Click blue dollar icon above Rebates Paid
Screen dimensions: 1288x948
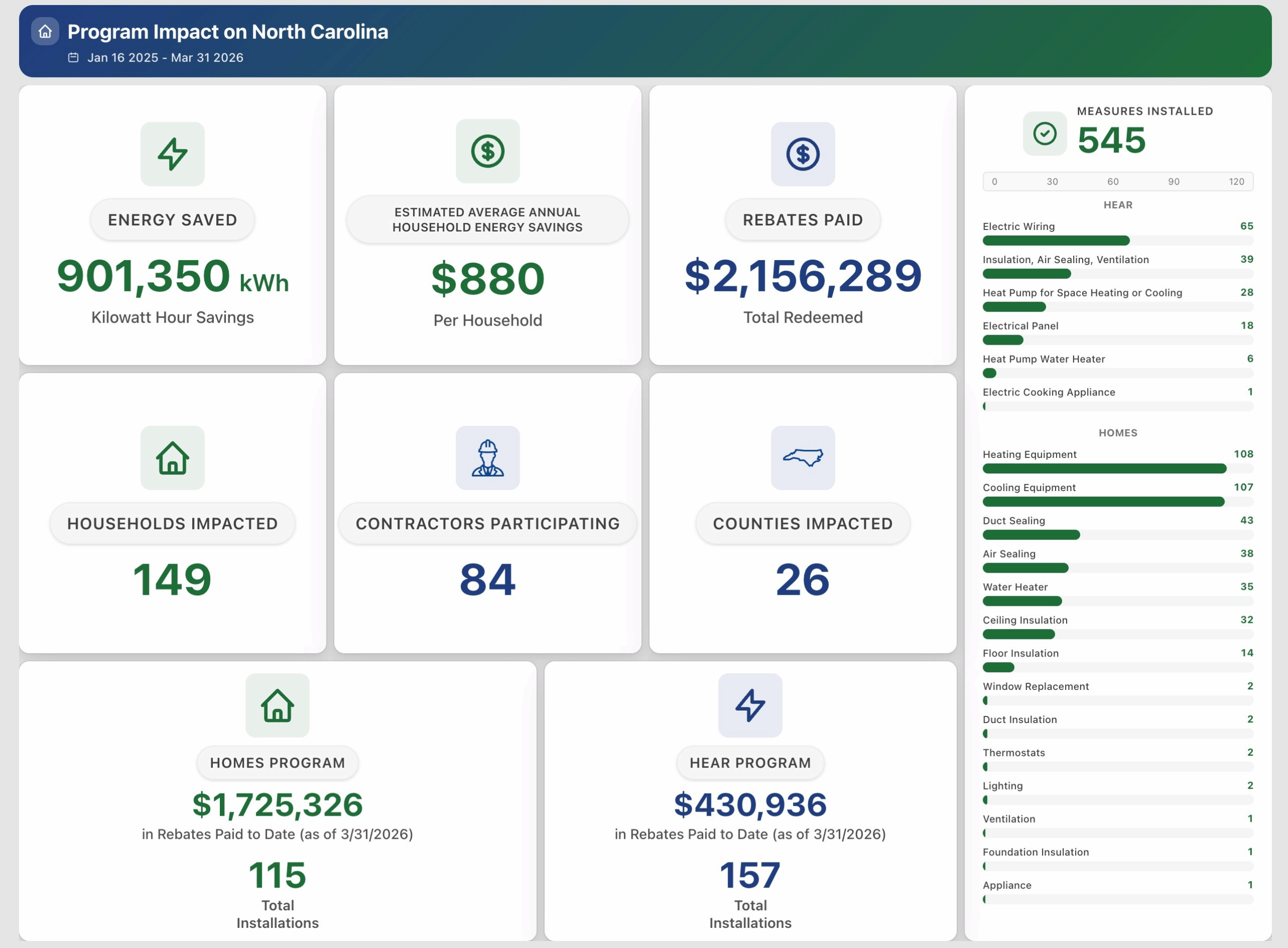point(802,154)
